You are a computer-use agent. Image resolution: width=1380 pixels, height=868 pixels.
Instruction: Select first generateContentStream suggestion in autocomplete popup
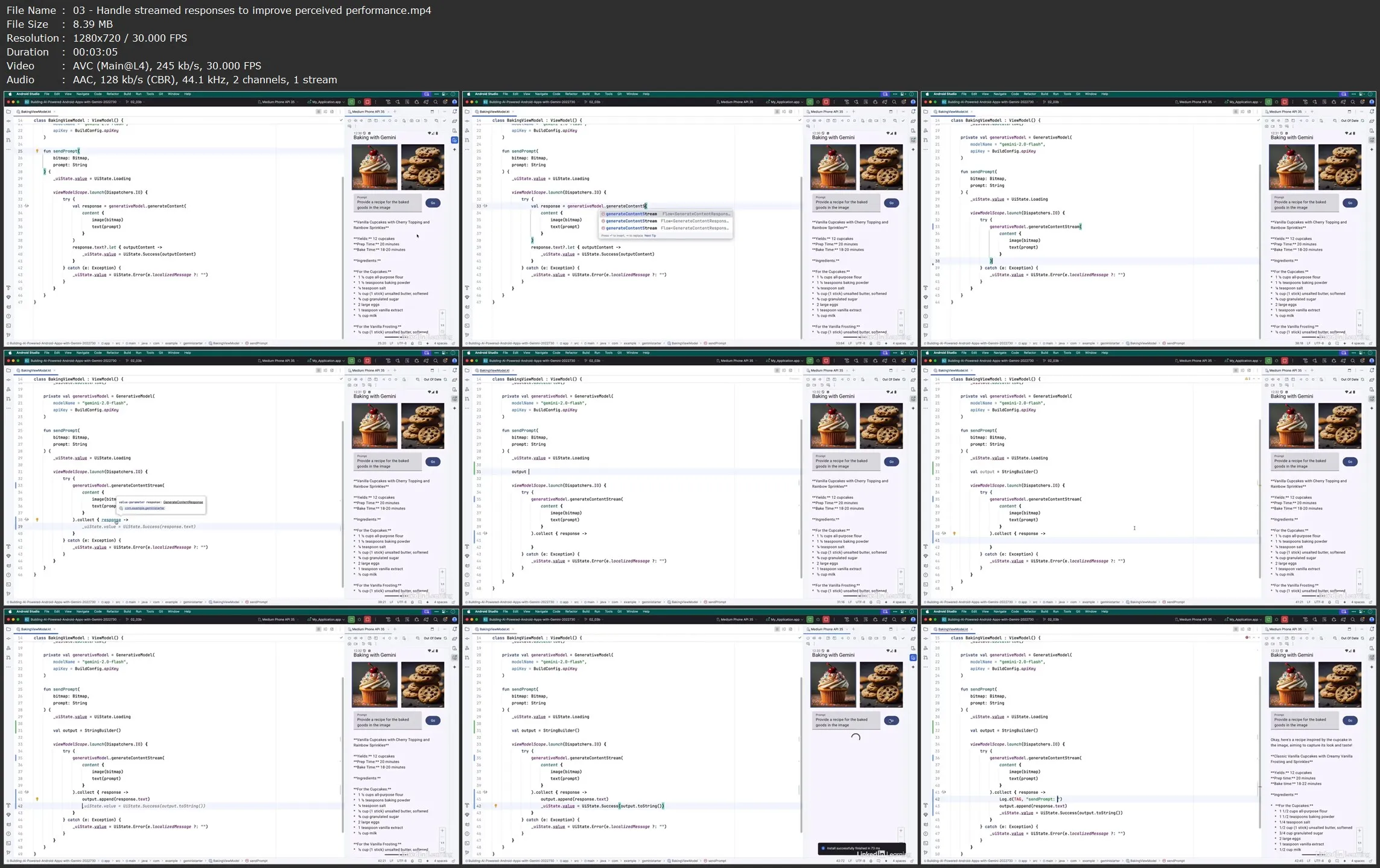666,214
